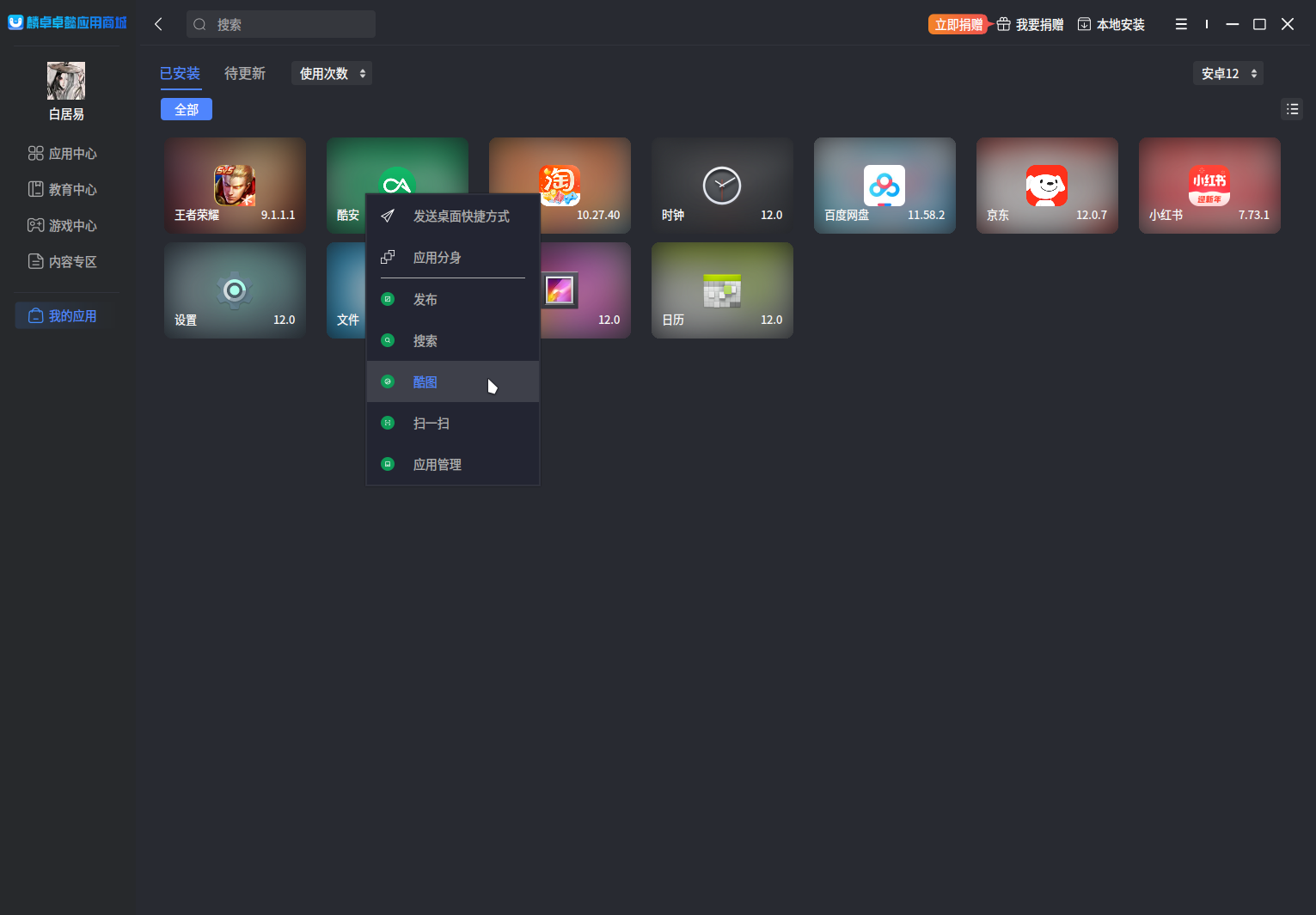Click version text 12.0.7

pyautogui.click(x=1092, y=216)
